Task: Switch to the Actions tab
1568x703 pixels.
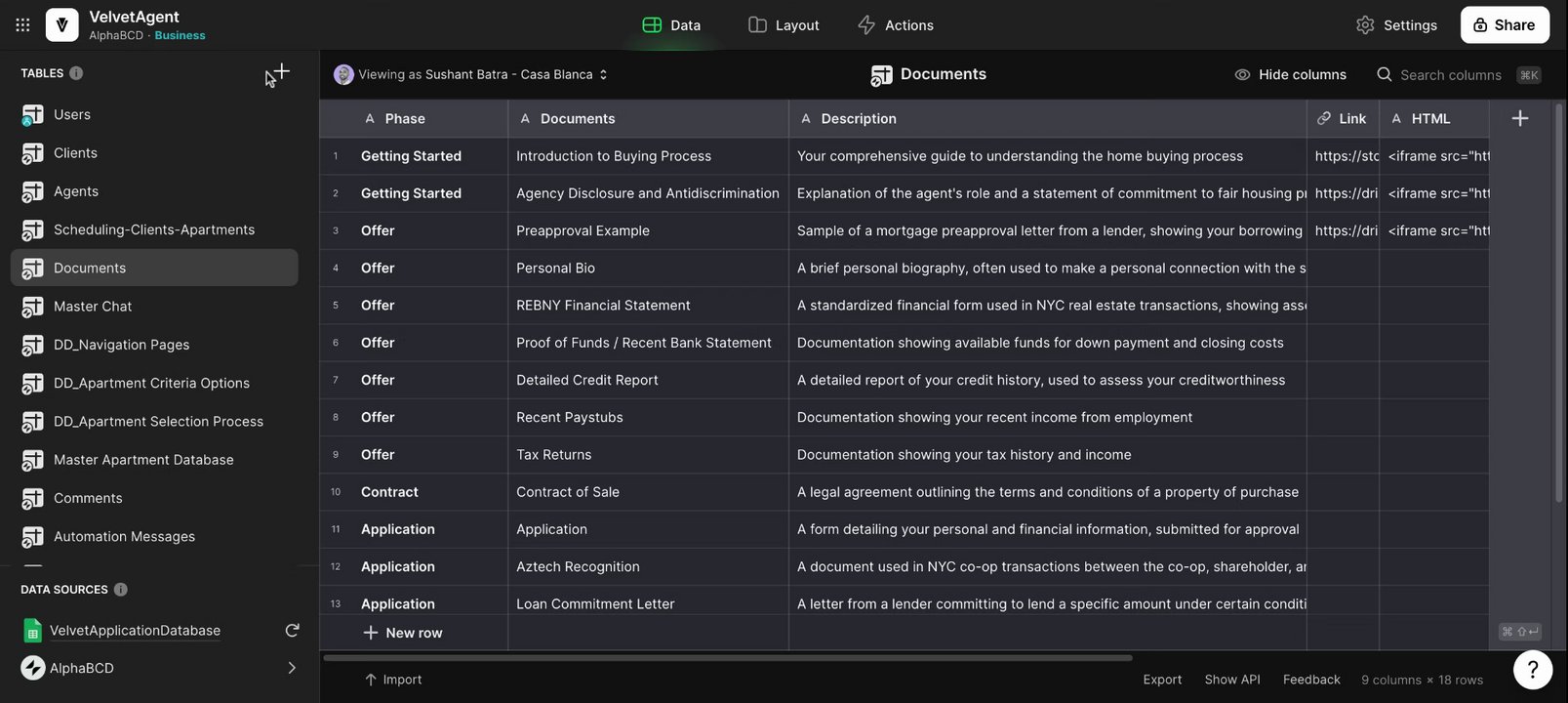Action: [895, 25]
